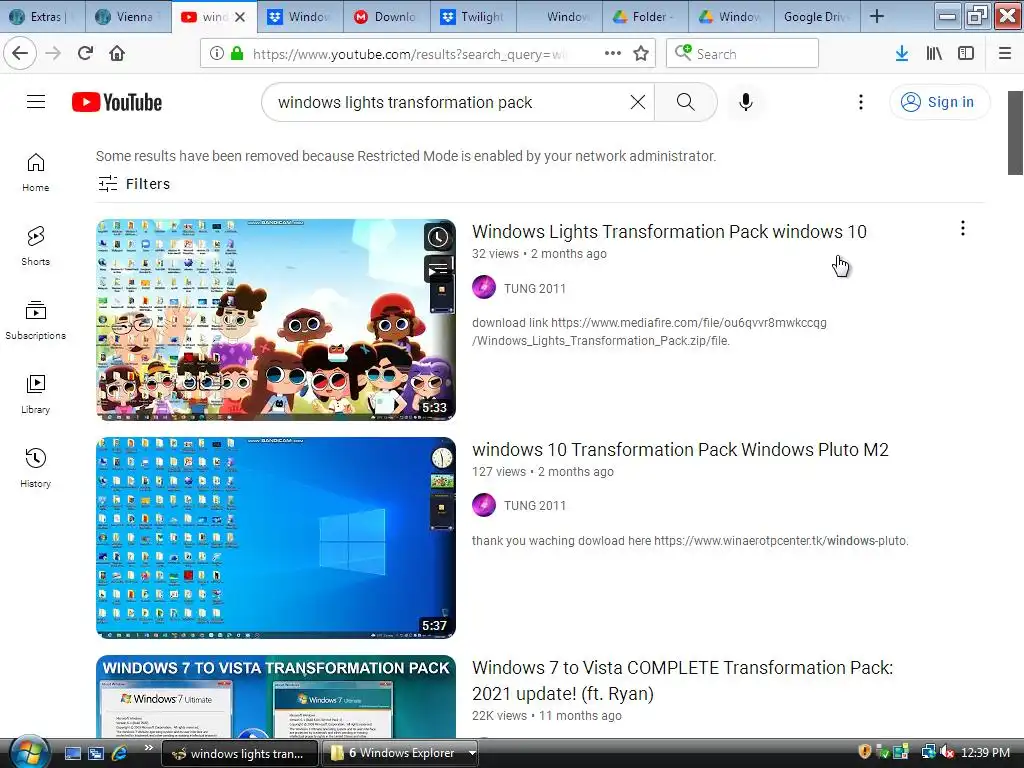
Task: Start voice search with microphone
Action: [746, 102]
